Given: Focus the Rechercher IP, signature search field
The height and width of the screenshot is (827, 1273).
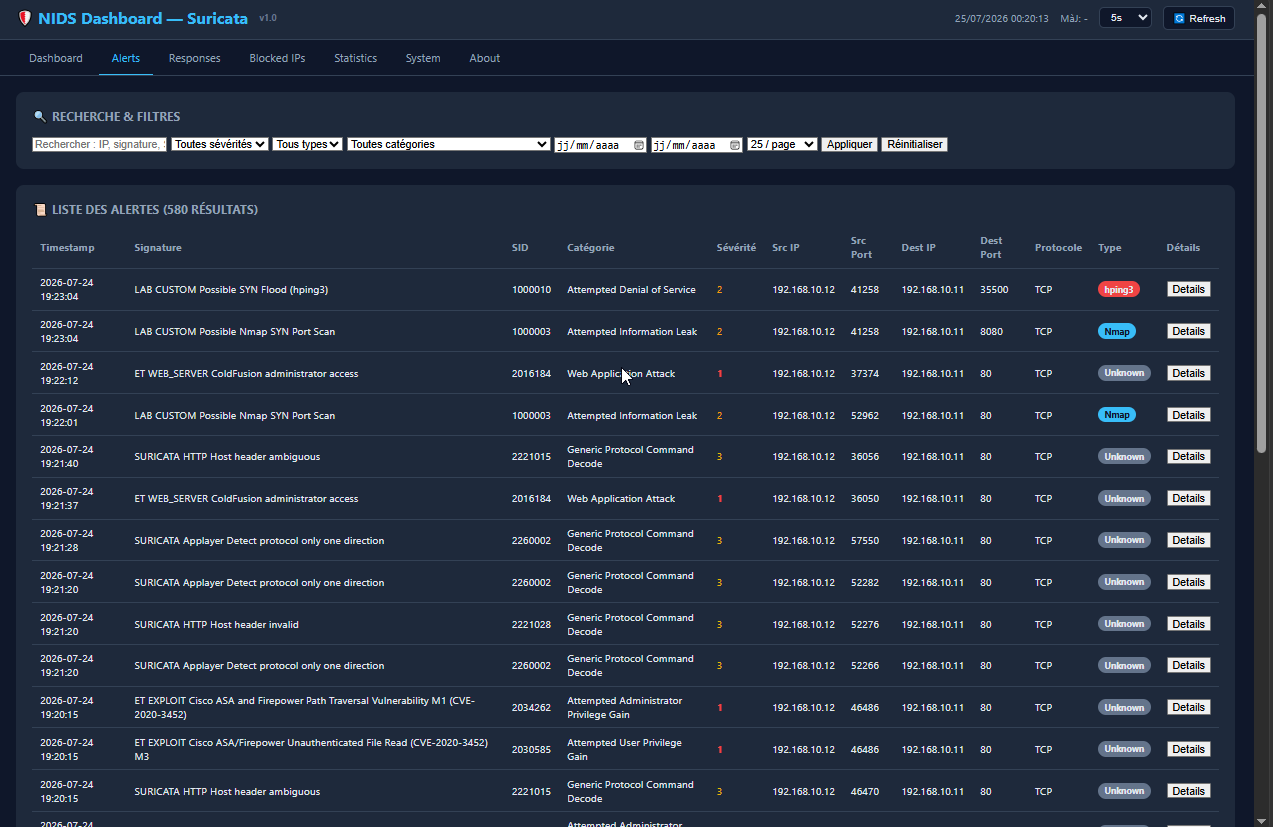Looking at the screenshot, I should (x=100, y=144).
